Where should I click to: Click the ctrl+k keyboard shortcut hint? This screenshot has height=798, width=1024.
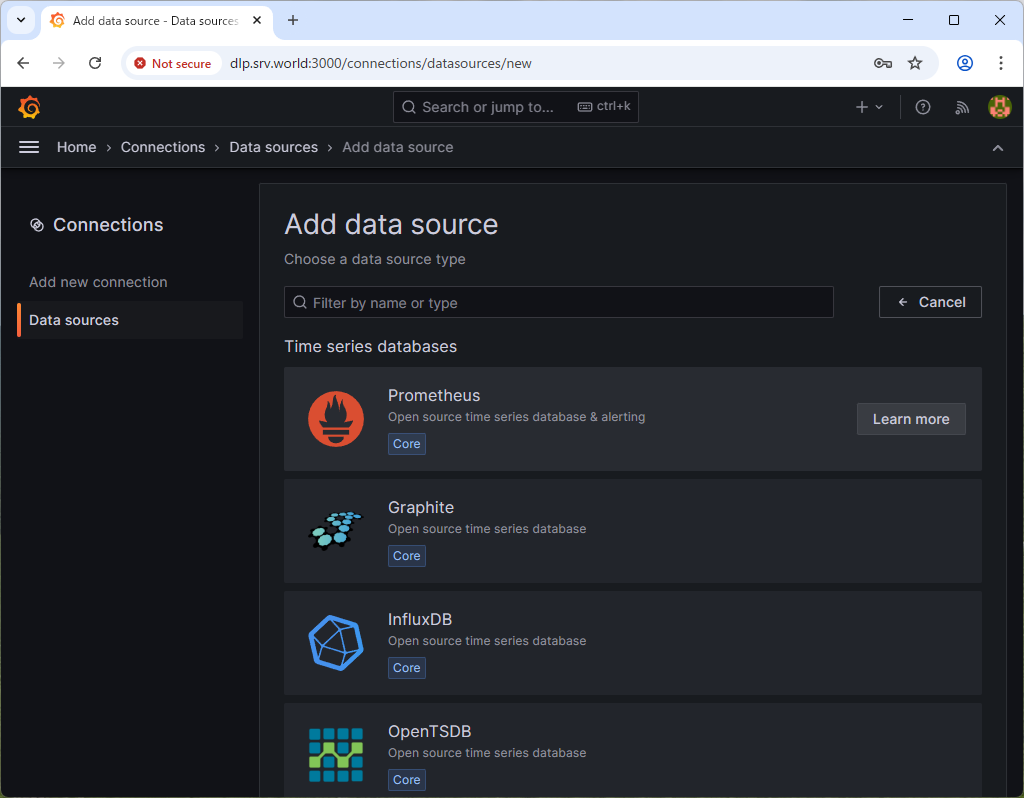(604, 106)
